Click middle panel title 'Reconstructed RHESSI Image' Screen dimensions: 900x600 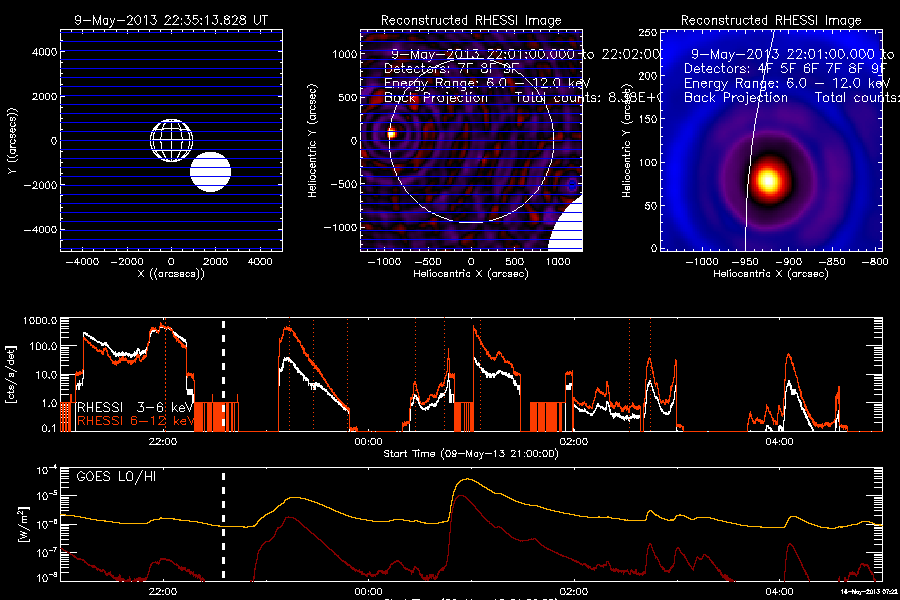pos(471,20)
